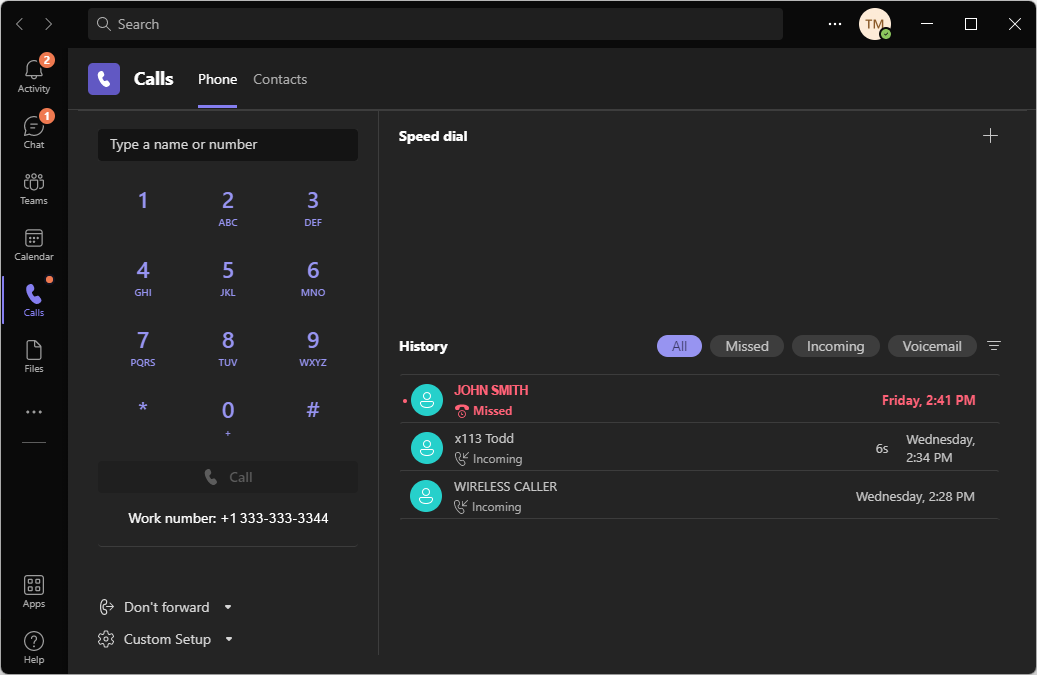The image size is (1037, 675).
Task: Open your TM profile avatar
Action: click(874, 23)
